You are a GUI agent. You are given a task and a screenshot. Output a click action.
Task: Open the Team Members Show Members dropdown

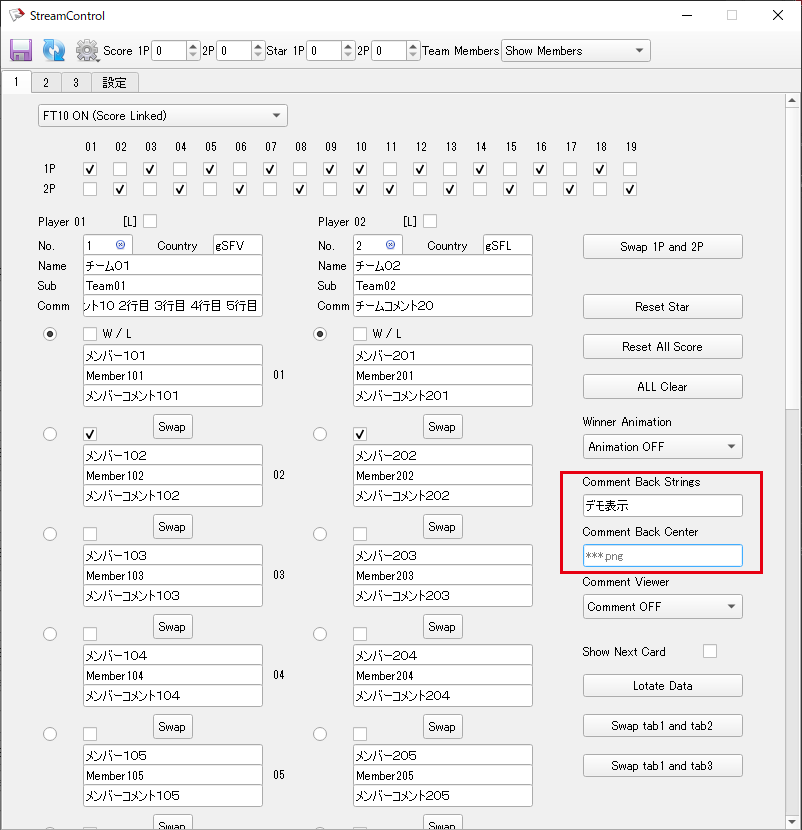pyautogui.click(x=575, y=51)
